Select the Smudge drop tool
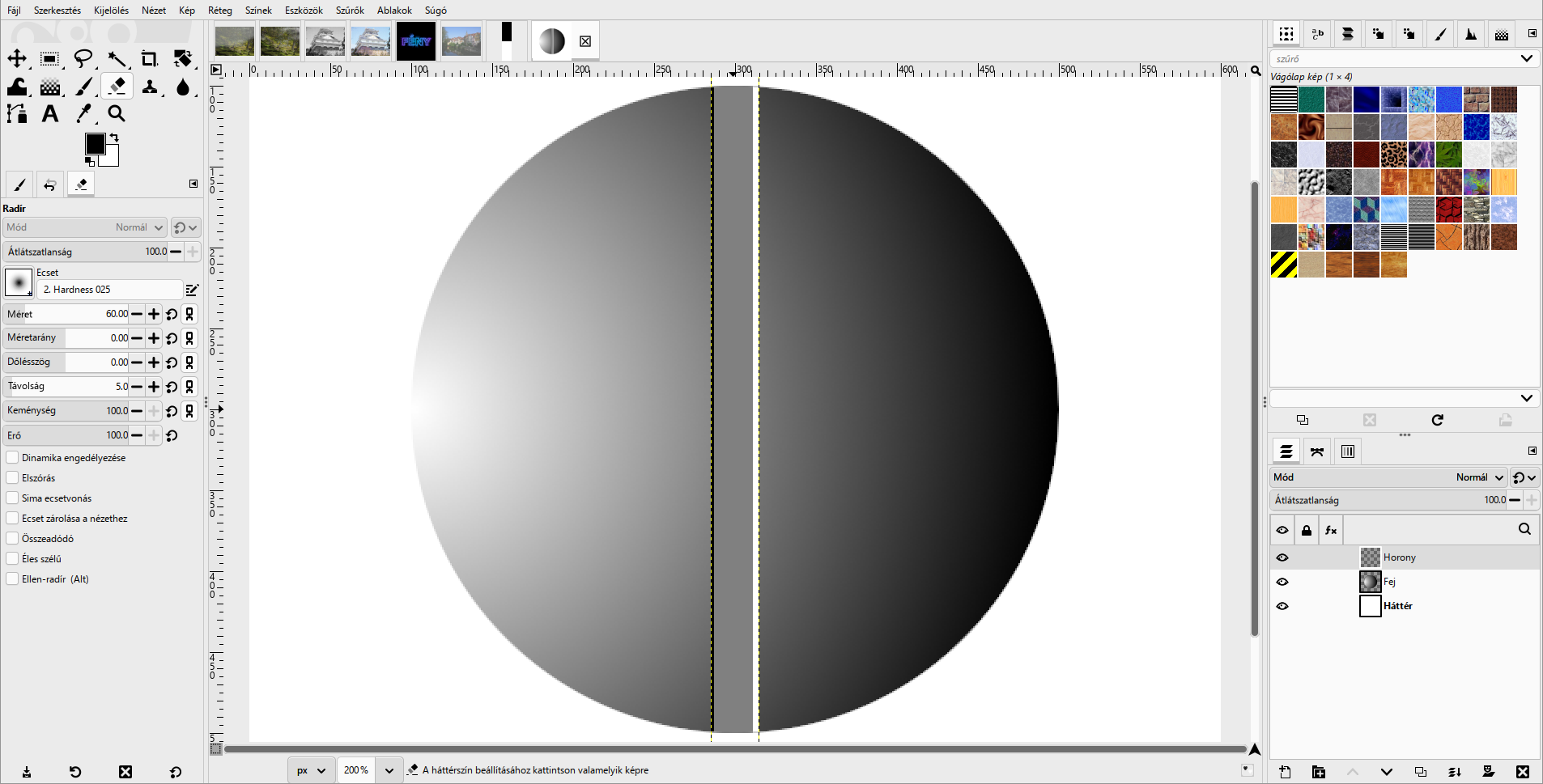The width and height of the screenshot is (1543, 784). [183, 87]
